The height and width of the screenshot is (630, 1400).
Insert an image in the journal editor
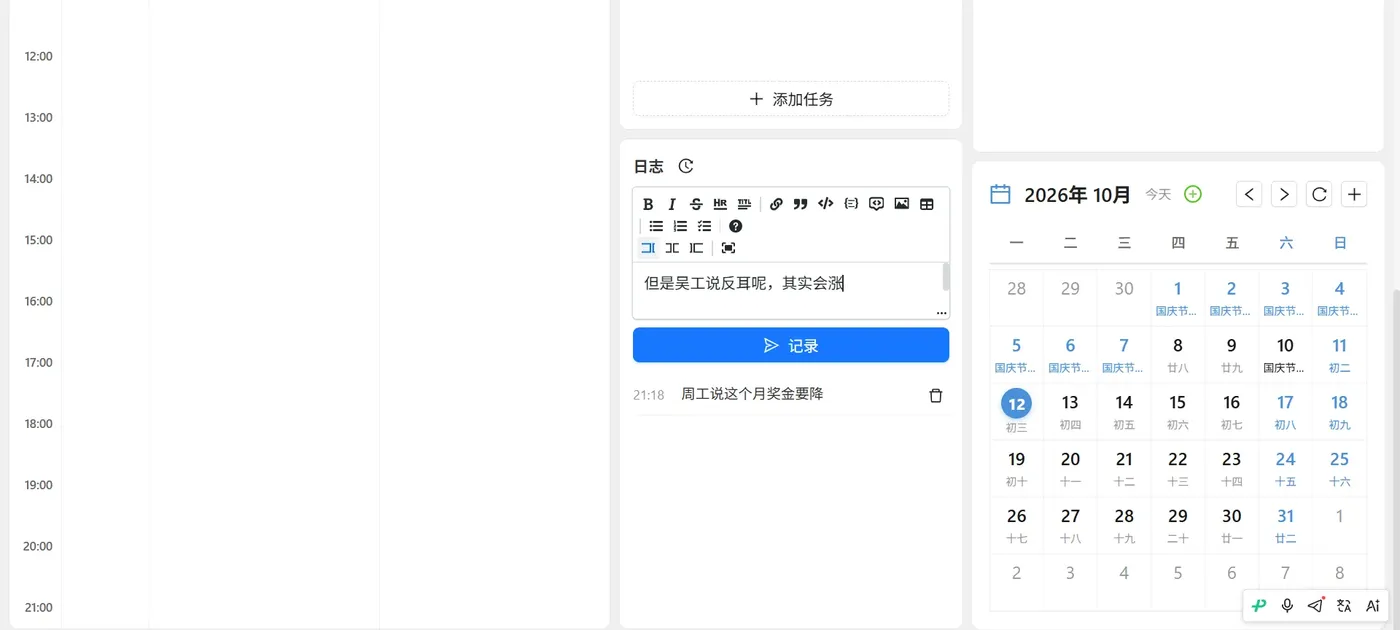[902, 204]
